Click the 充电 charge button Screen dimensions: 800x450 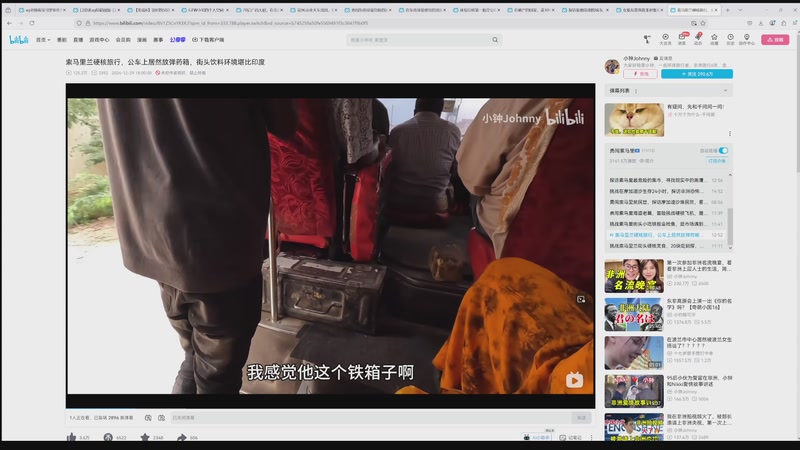[640, 74]
